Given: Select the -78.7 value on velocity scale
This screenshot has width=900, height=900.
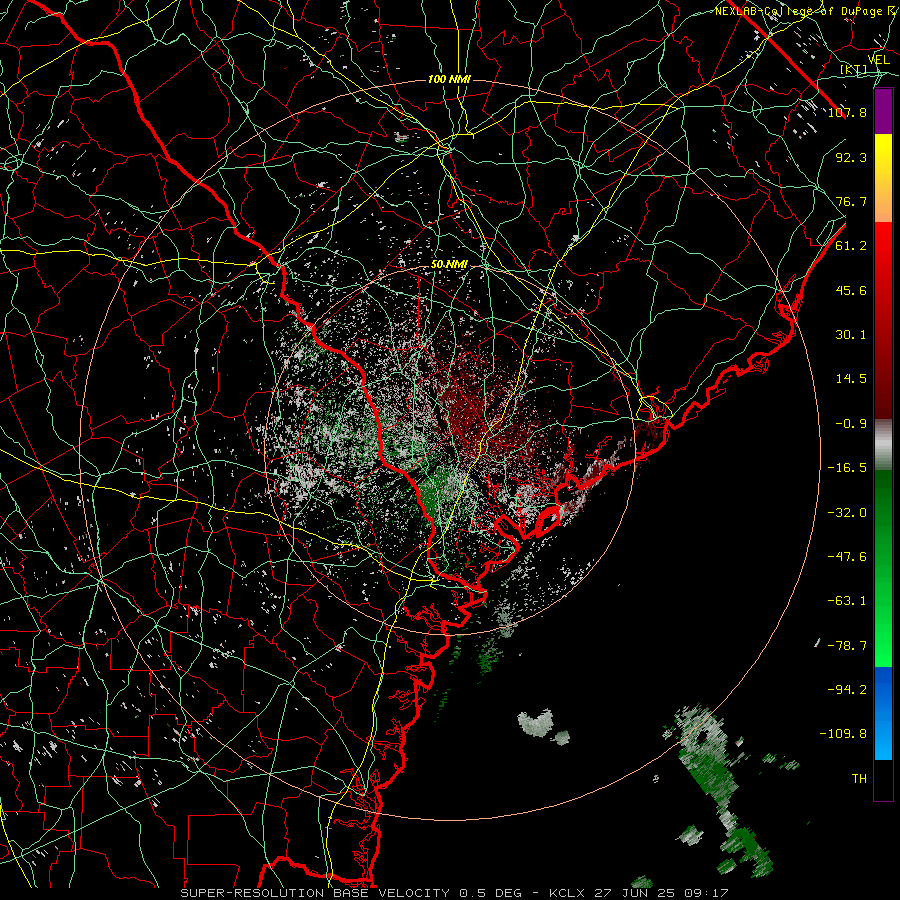Looking at the screenshot, I should coord(847,646).
